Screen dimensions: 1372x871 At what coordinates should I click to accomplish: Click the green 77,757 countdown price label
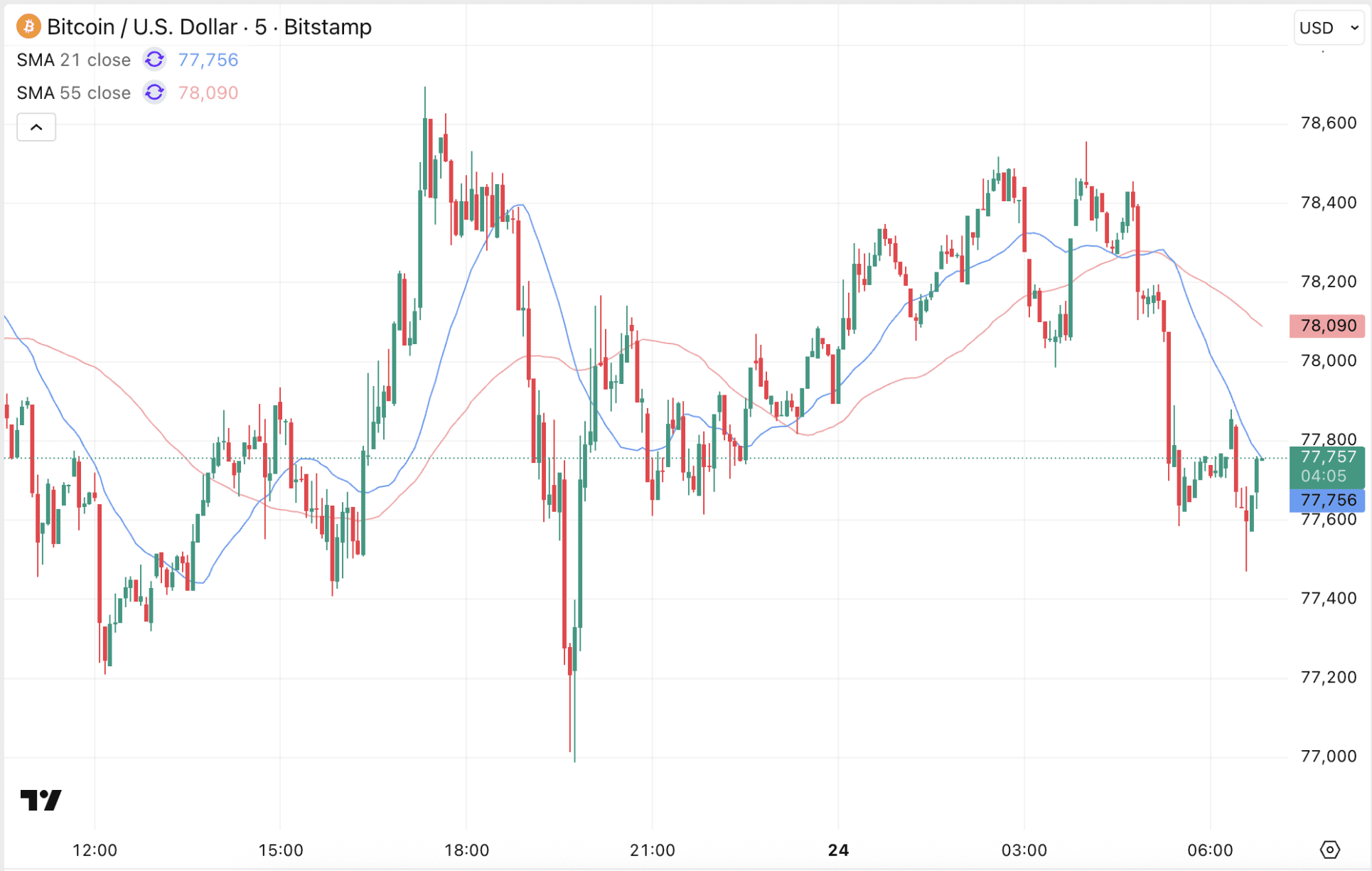(x=1328, y=457)
